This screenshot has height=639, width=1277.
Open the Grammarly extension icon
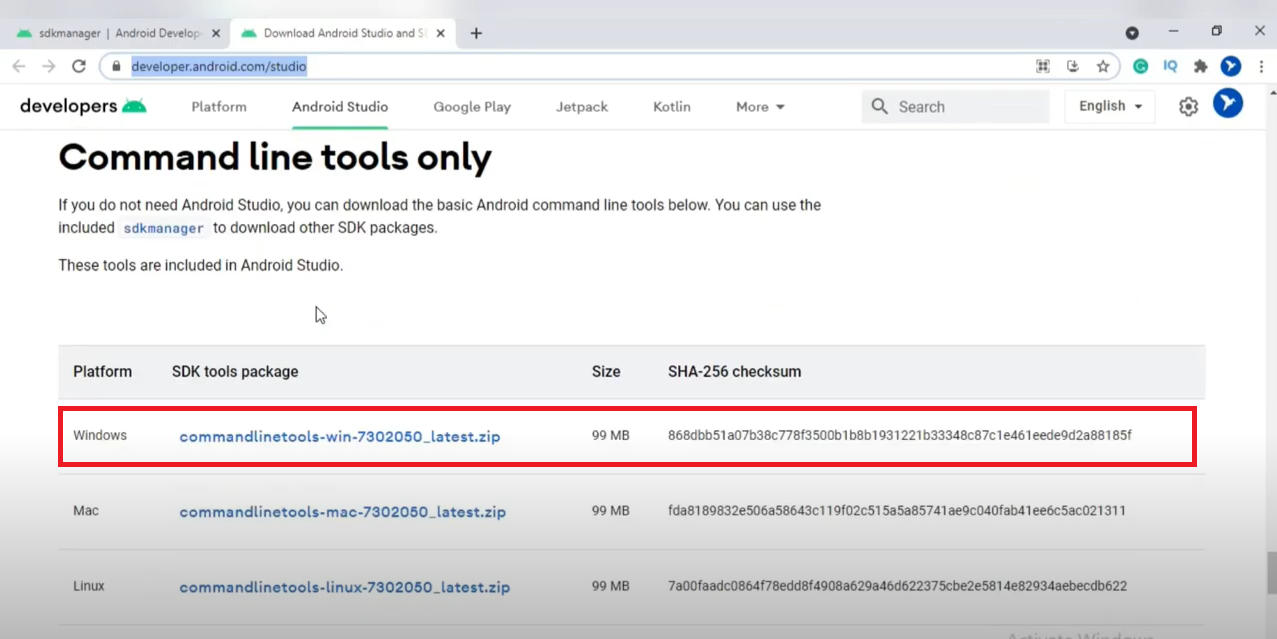click(x=1140, y=66)
